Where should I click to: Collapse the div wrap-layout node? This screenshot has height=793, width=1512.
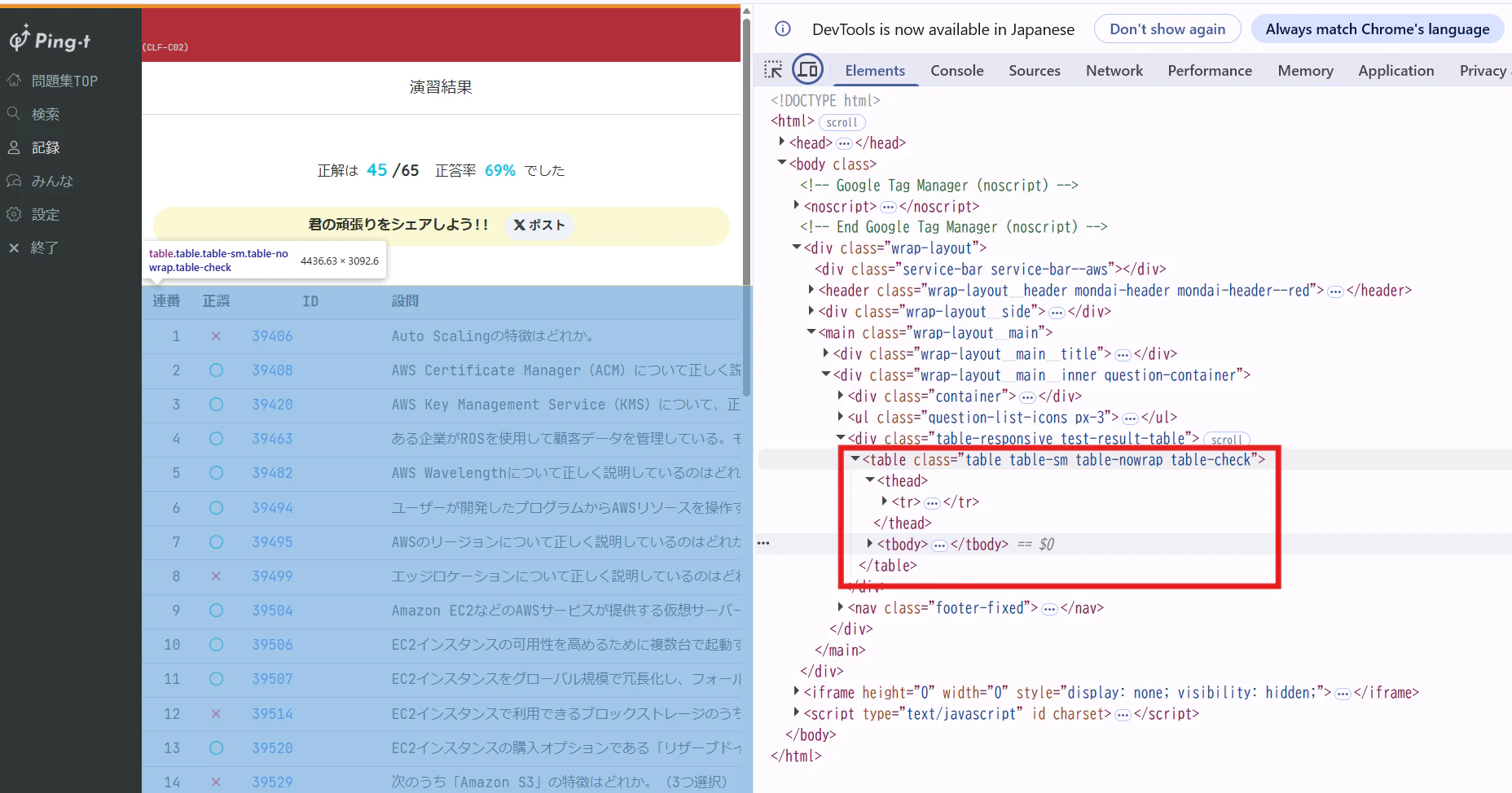[797, 248]
